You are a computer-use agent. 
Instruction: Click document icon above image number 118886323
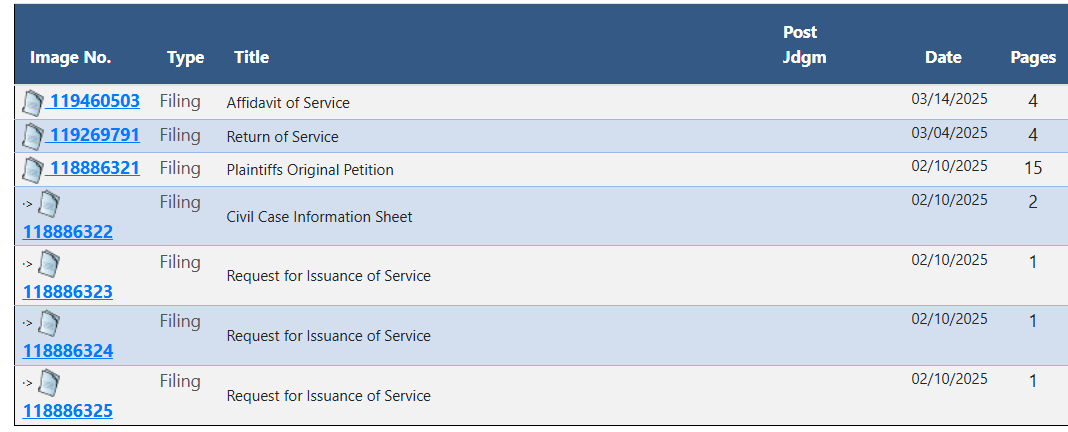[x=48, y=264]
